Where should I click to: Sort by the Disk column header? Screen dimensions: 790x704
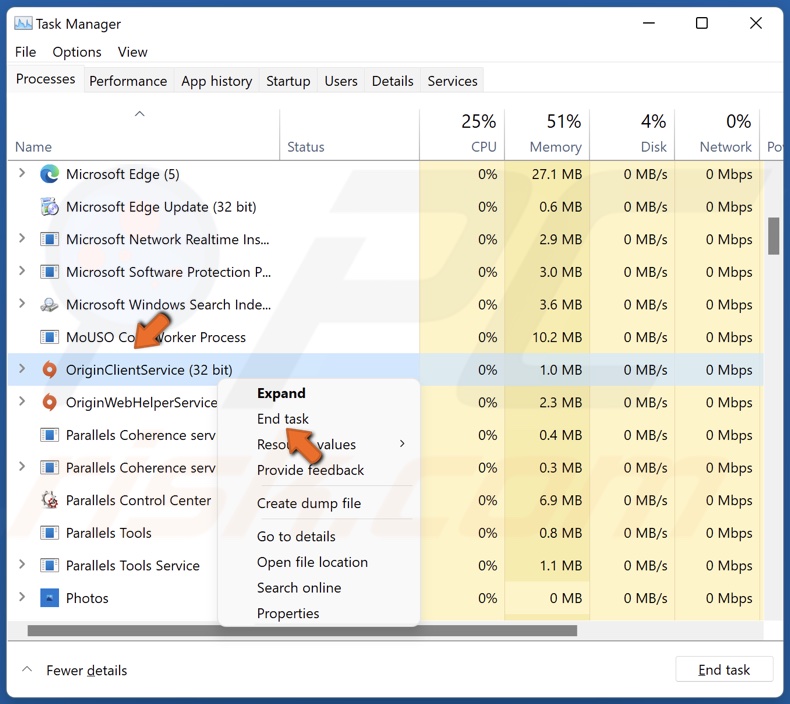point(632,135)
